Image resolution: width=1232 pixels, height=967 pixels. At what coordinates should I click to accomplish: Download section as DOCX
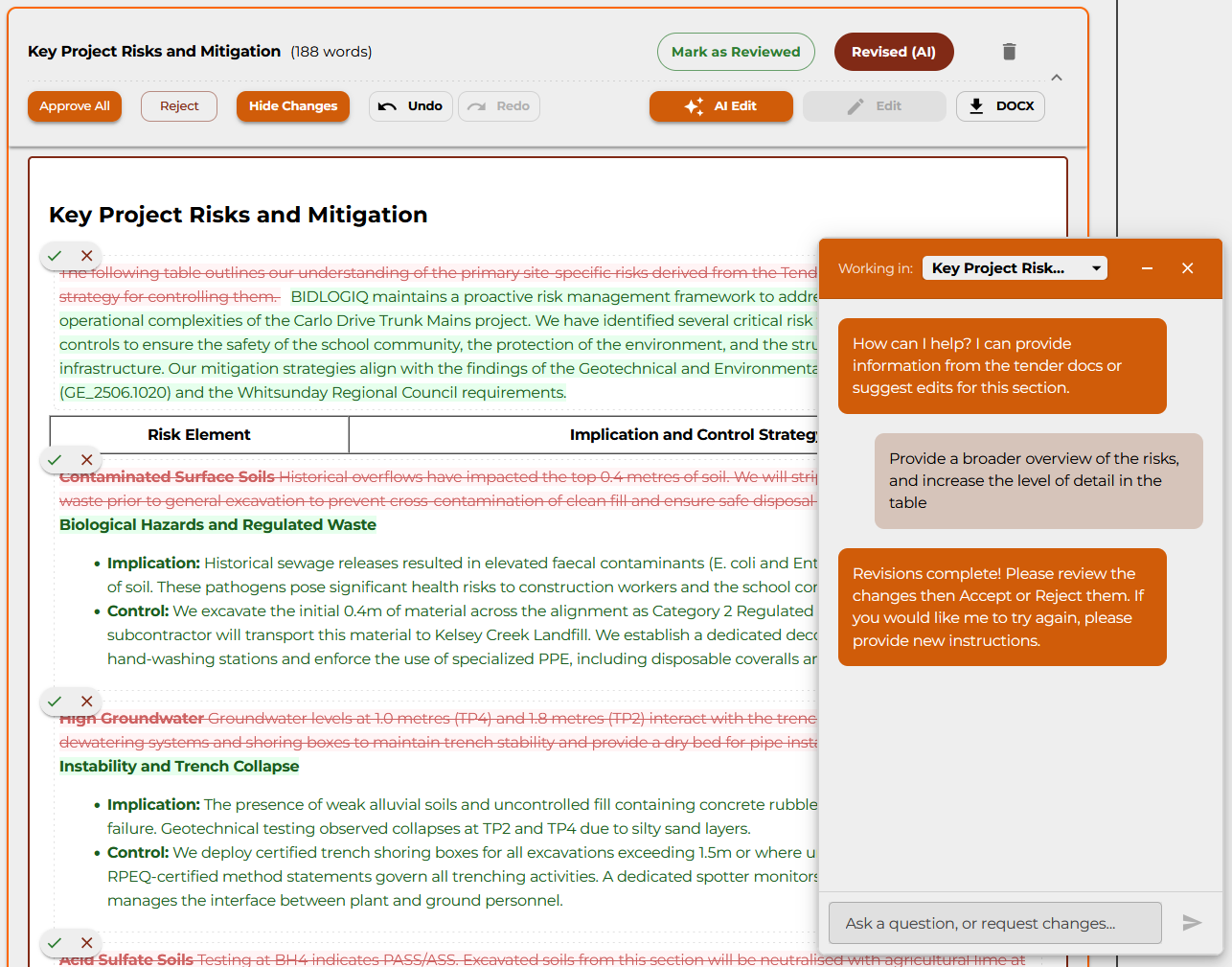[x=1000, y=106]
